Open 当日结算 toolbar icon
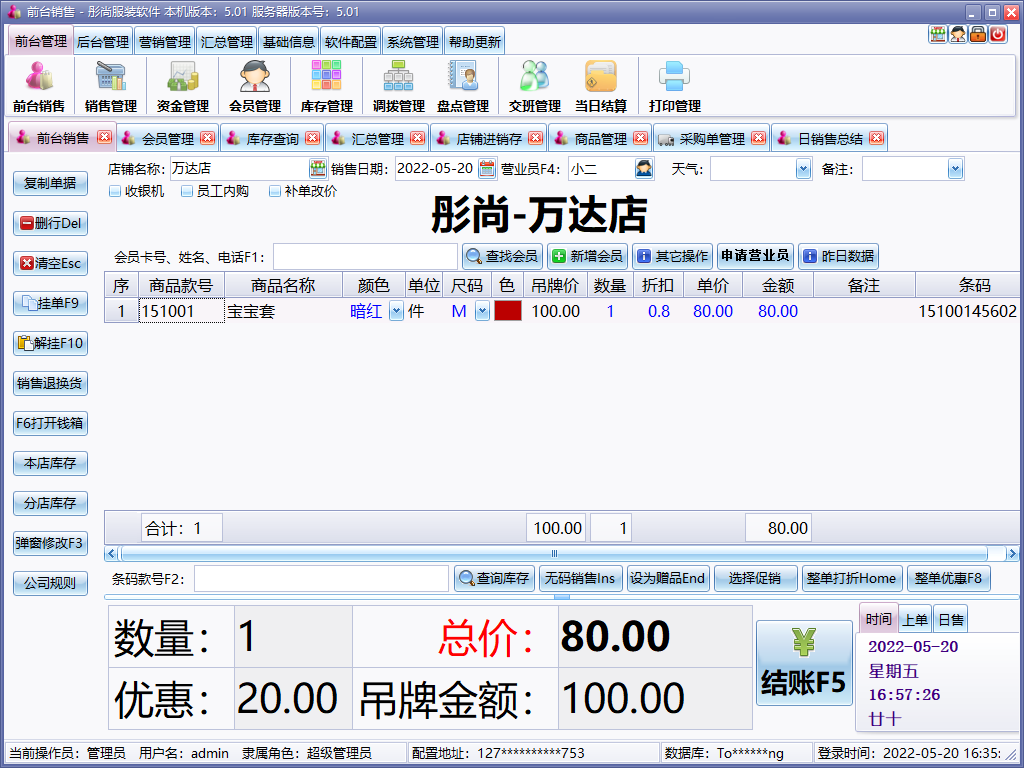The image size is (1024, 768). (x=600, y=86)
